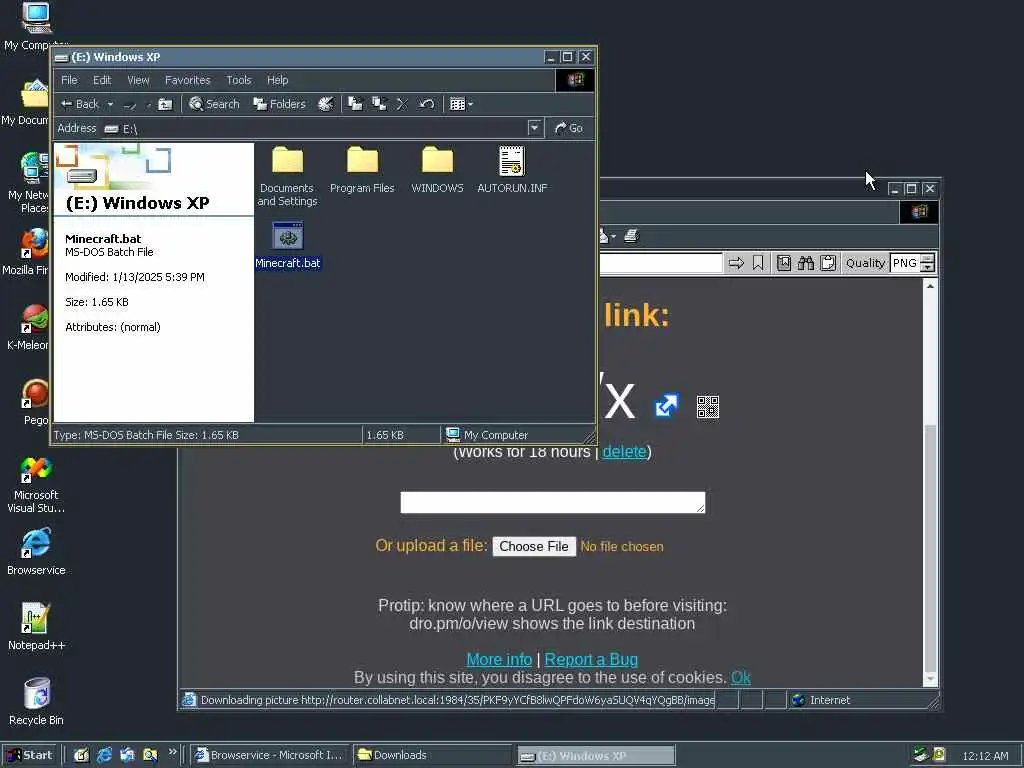Click the browser vertical scrollbar thumb
Screen dimensions: 1024x768
tap(931, 548)
